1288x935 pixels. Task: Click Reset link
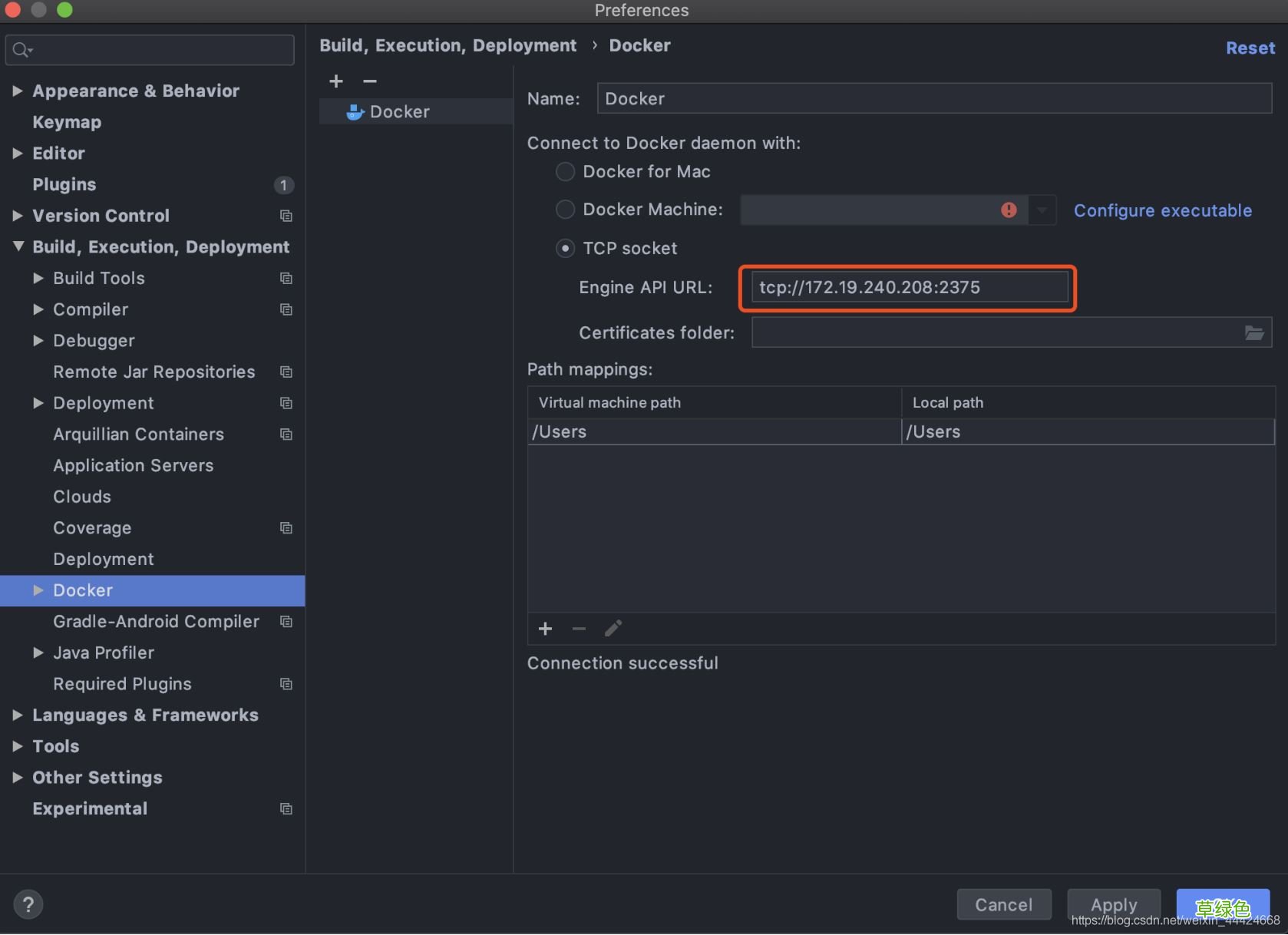pyautogui.click(x=1250, y=48)
